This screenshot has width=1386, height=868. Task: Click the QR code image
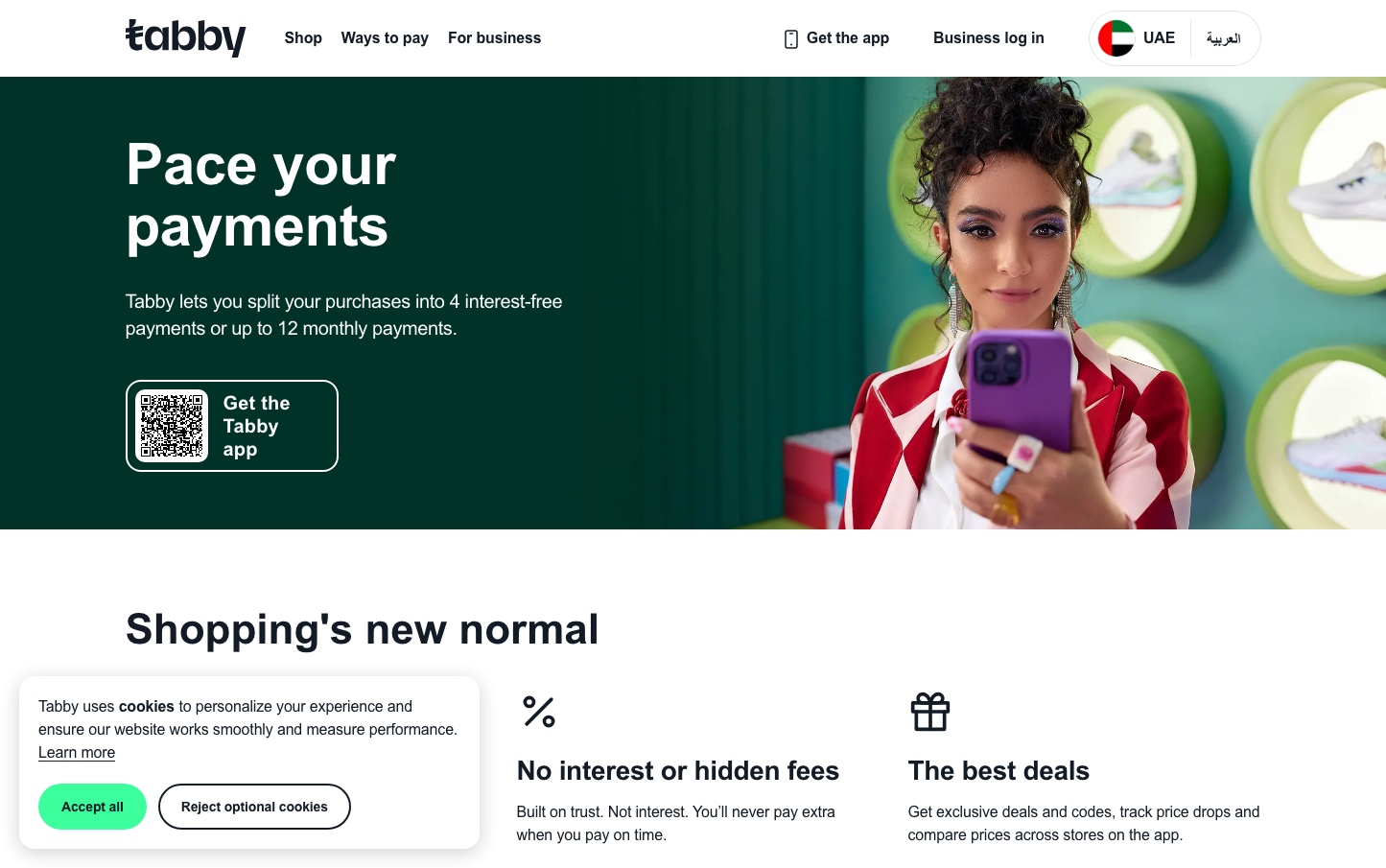coord(172,426)
